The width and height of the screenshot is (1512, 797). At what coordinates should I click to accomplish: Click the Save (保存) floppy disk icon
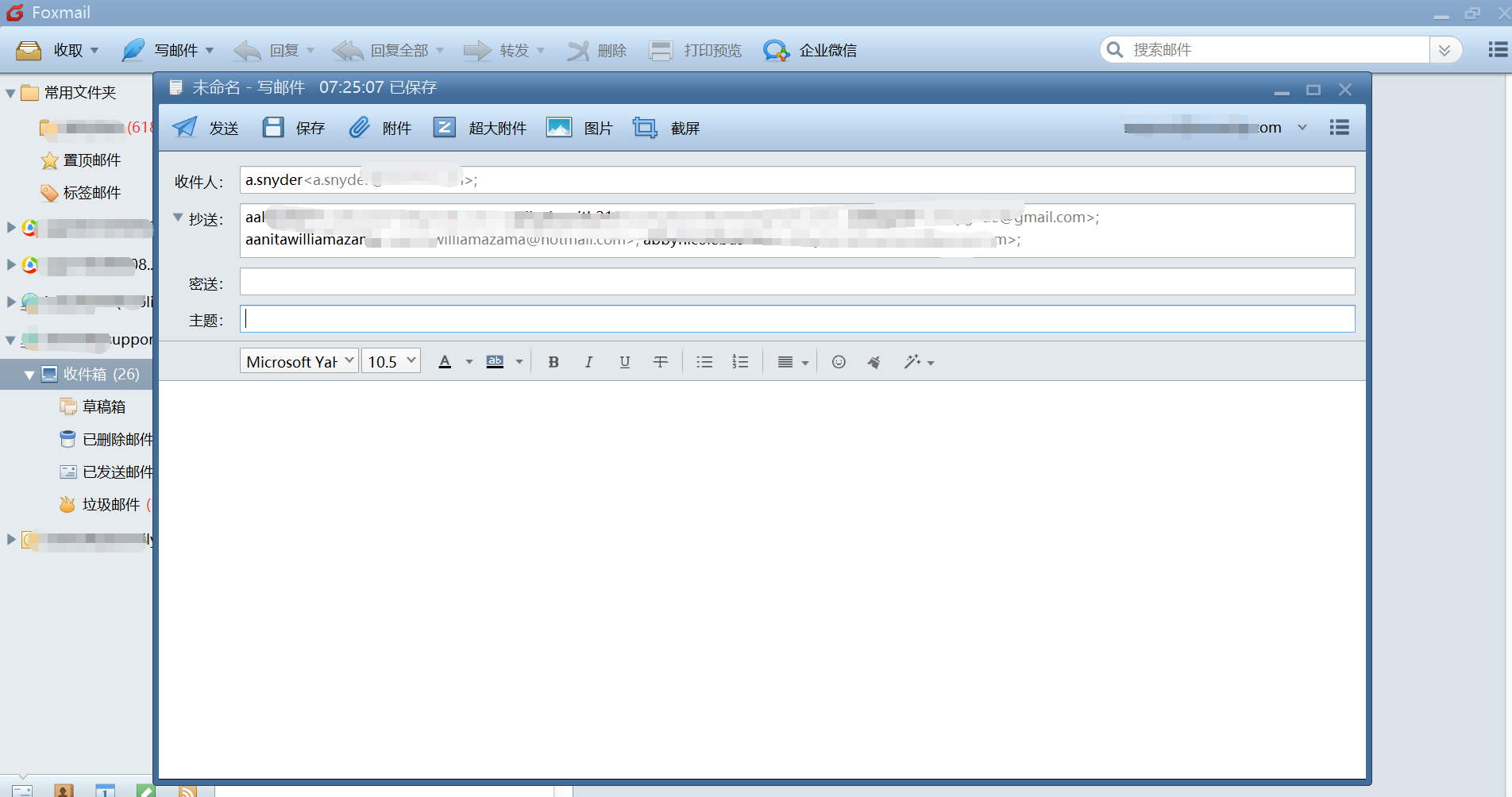(x=273, y=128)
